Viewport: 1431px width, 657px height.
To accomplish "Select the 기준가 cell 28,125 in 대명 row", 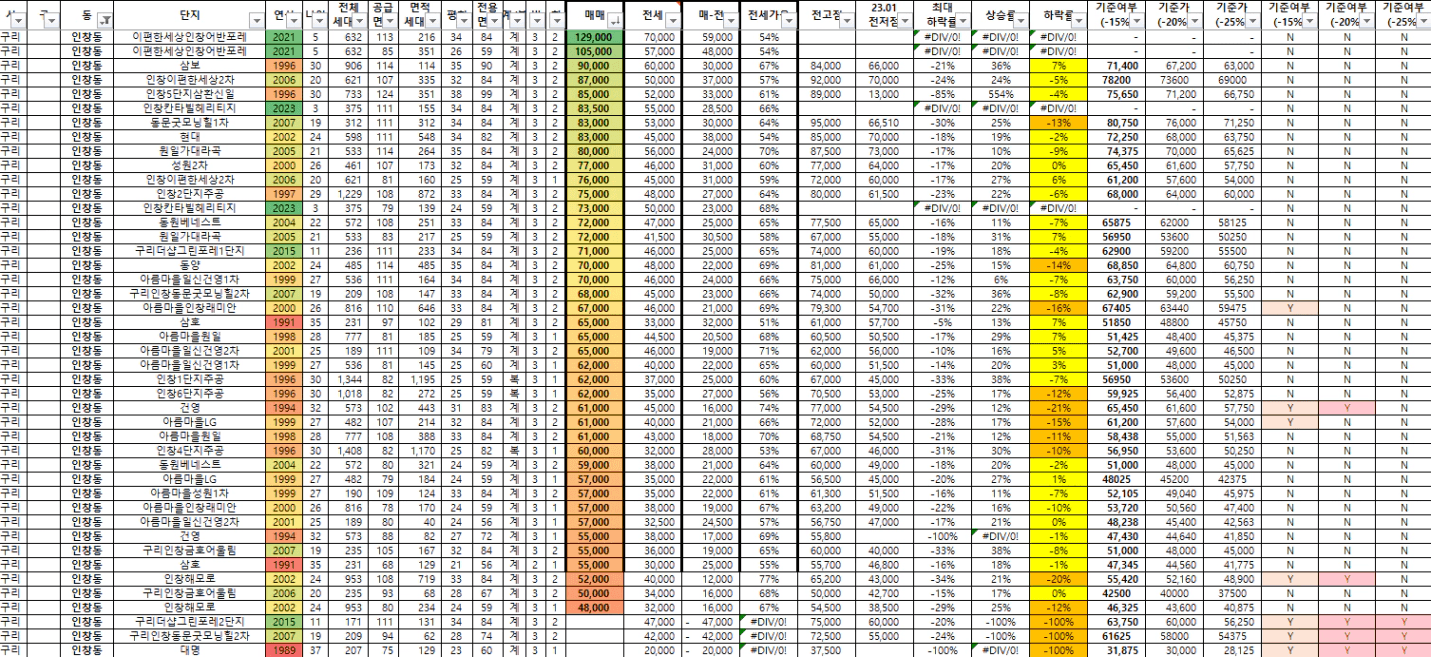I will 1231,650.
